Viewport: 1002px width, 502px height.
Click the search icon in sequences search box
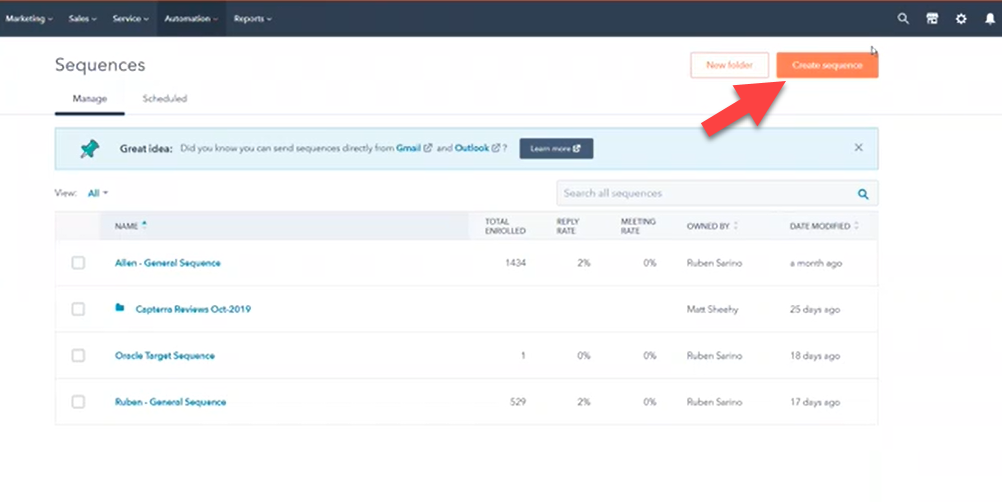(x=863, y=194)
